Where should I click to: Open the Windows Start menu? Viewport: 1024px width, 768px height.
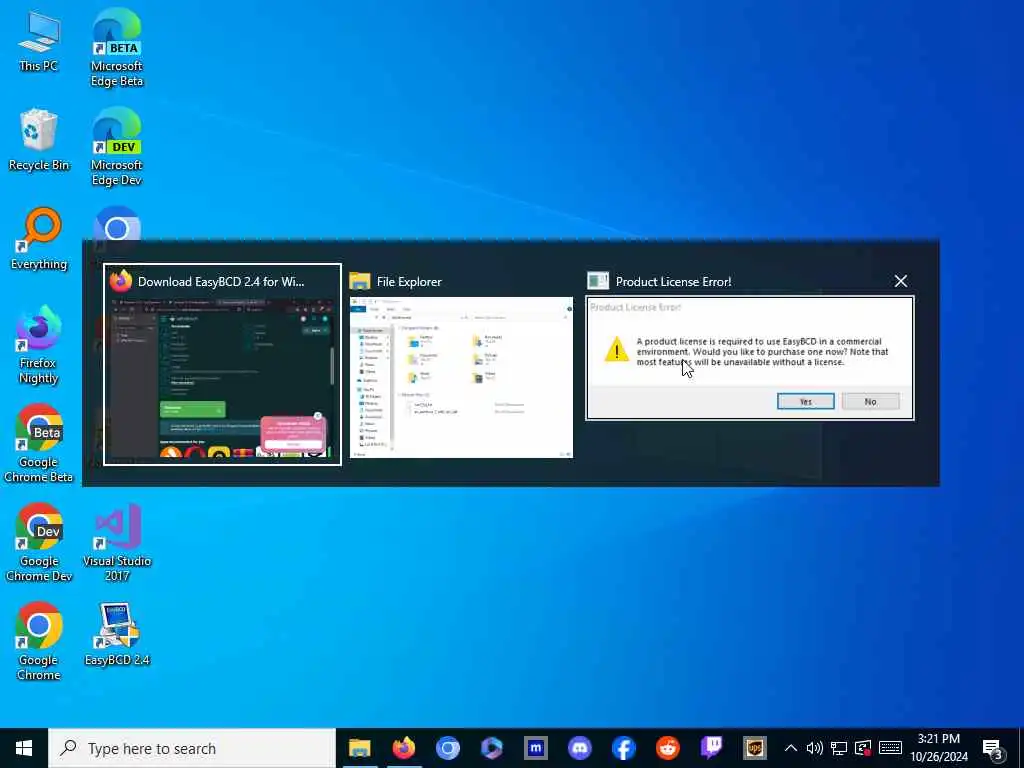(24, 748)
